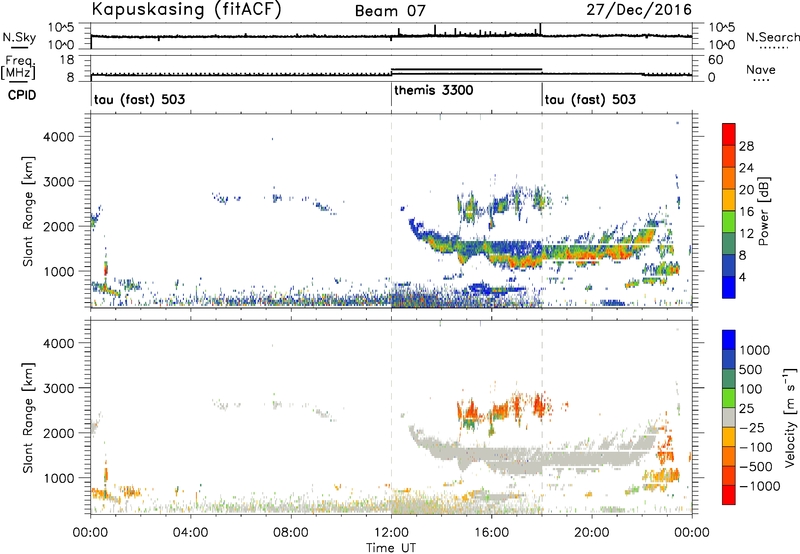
Task: Click the red echo near 1000 km at 00:30
Action: click(x=106, y=269)
